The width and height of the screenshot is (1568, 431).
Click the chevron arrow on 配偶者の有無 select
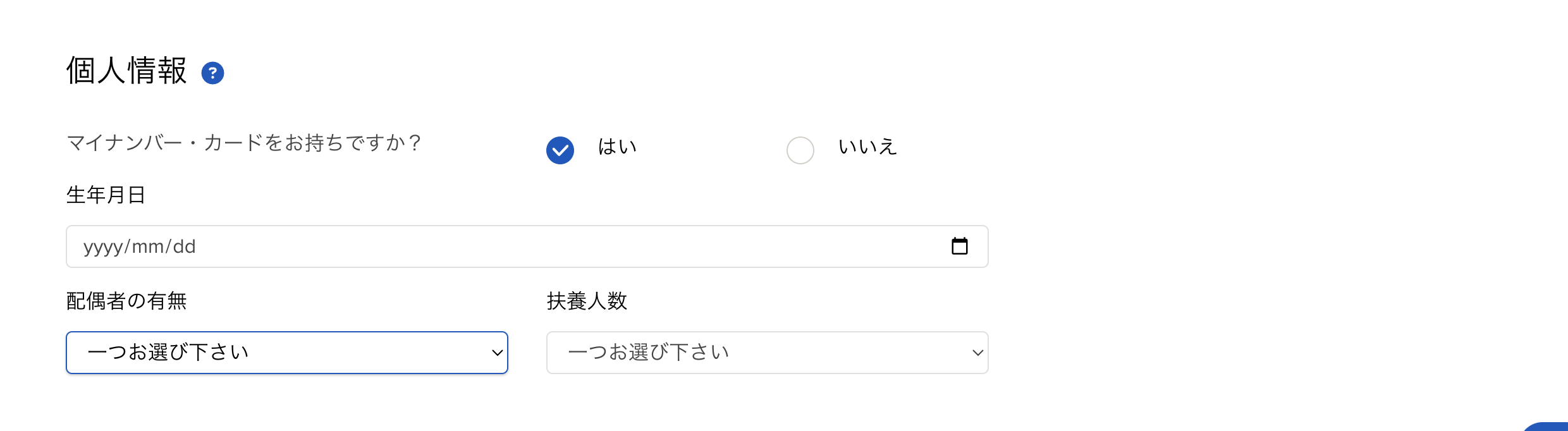pyautogui.click(x=497, y=353)
